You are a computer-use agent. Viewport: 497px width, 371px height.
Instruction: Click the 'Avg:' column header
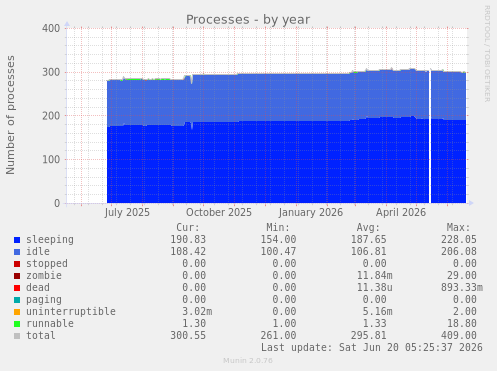(368, 227)
